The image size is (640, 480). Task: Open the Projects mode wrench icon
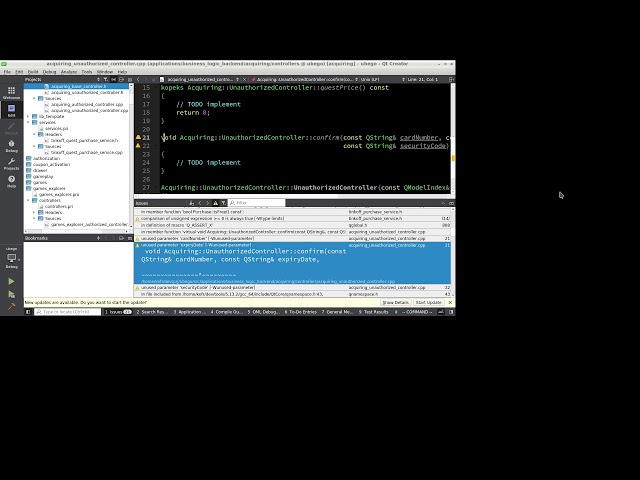pos(11,164)
